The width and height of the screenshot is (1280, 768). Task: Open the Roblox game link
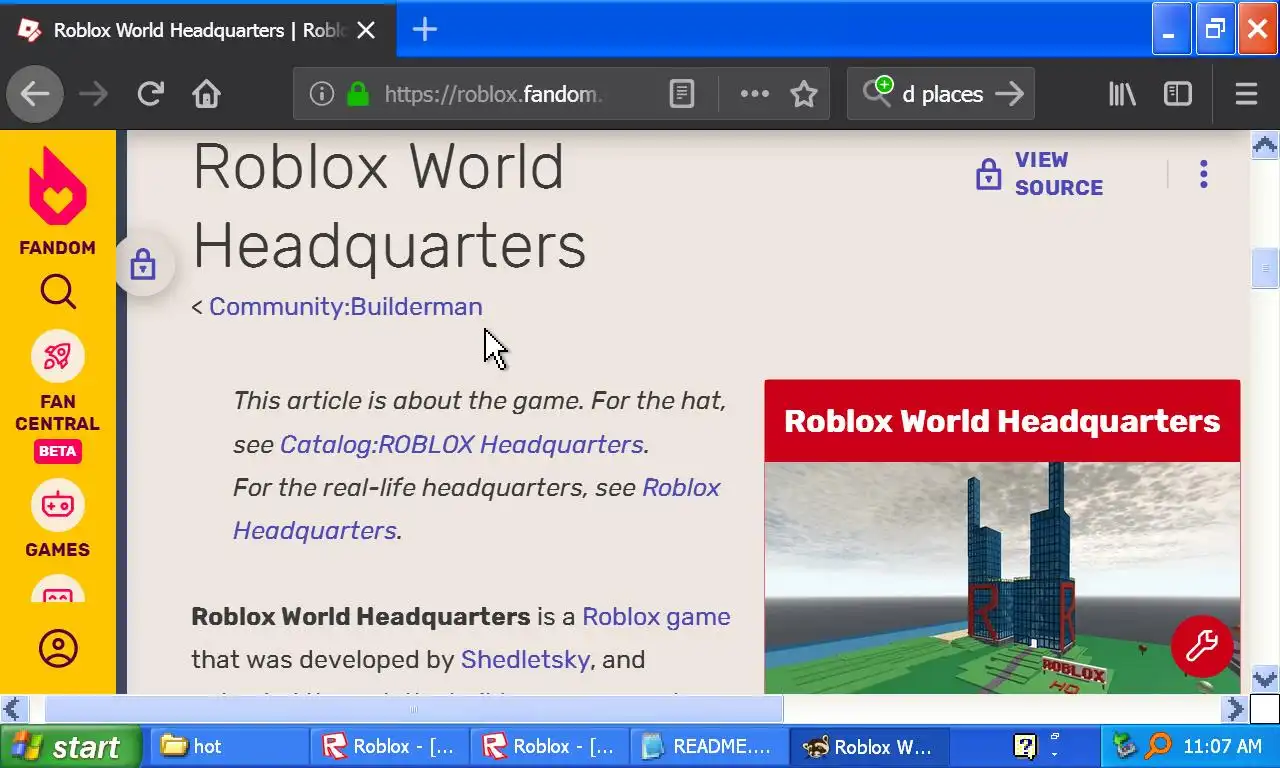[656, 617]
